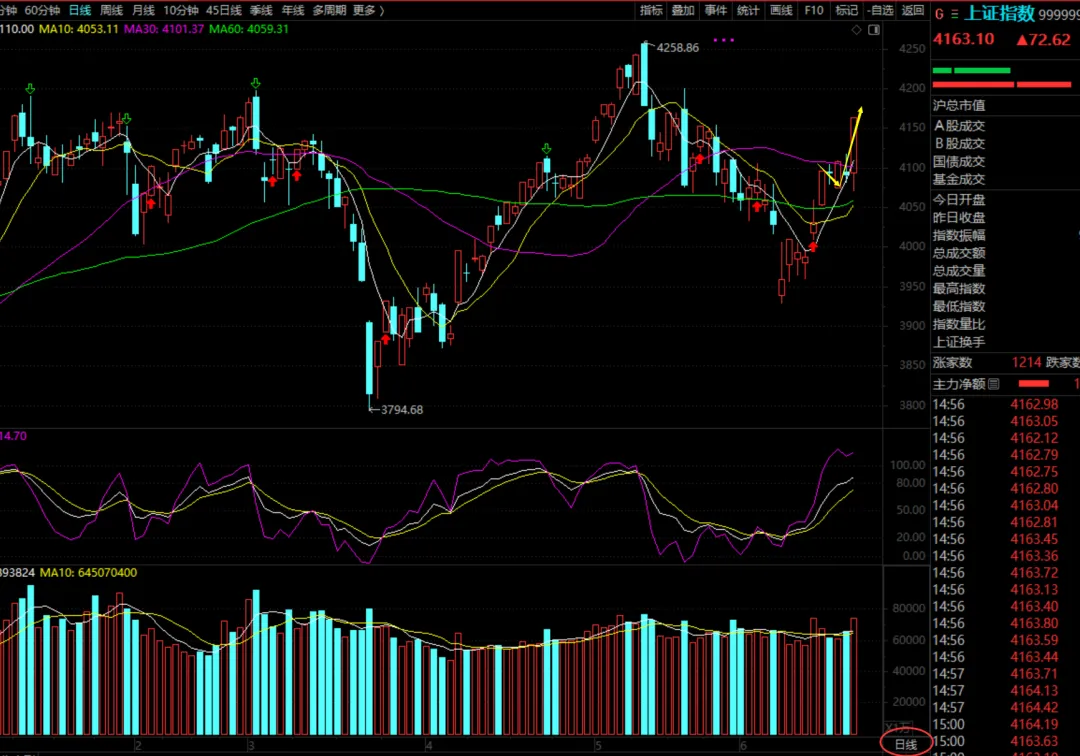Toggle the side panel layout icon
This screenshot has height=756, width=1080.
(874, 30)
